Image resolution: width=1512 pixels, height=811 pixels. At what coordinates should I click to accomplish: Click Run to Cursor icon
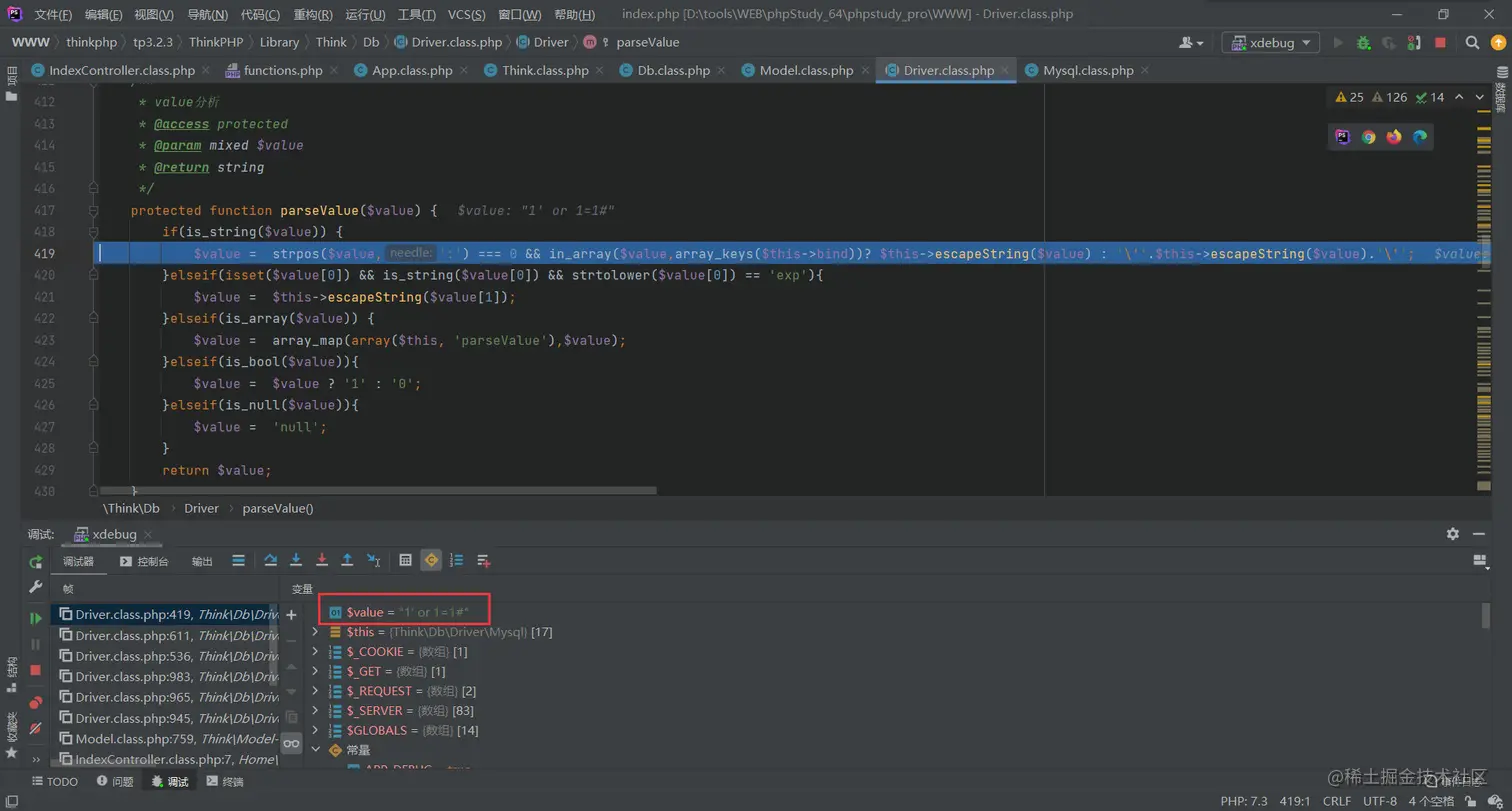pyautogui.click(x=373, y=560)
